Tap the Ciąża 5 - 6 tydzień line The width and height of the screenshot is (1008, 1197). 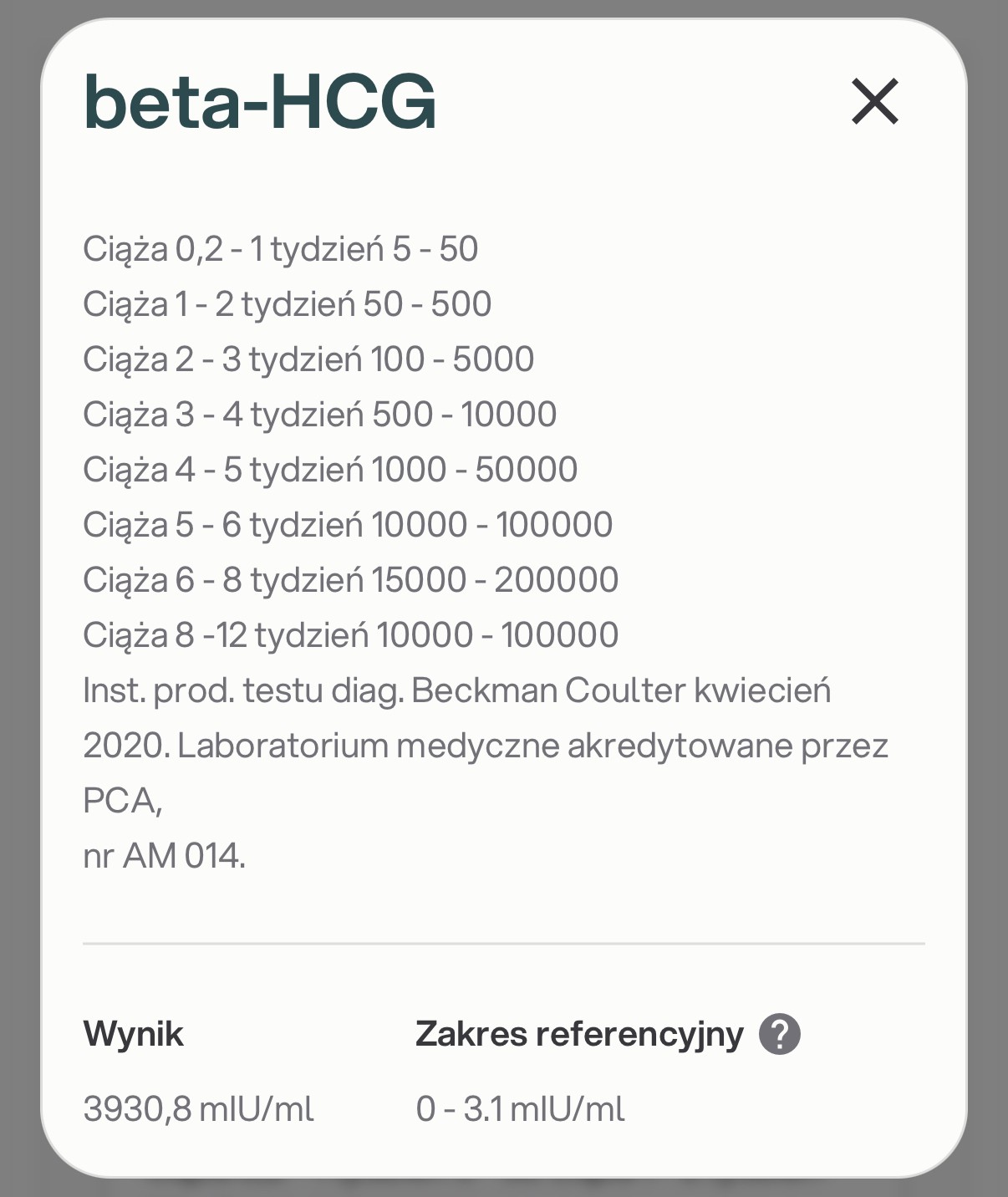pos(348,525)
